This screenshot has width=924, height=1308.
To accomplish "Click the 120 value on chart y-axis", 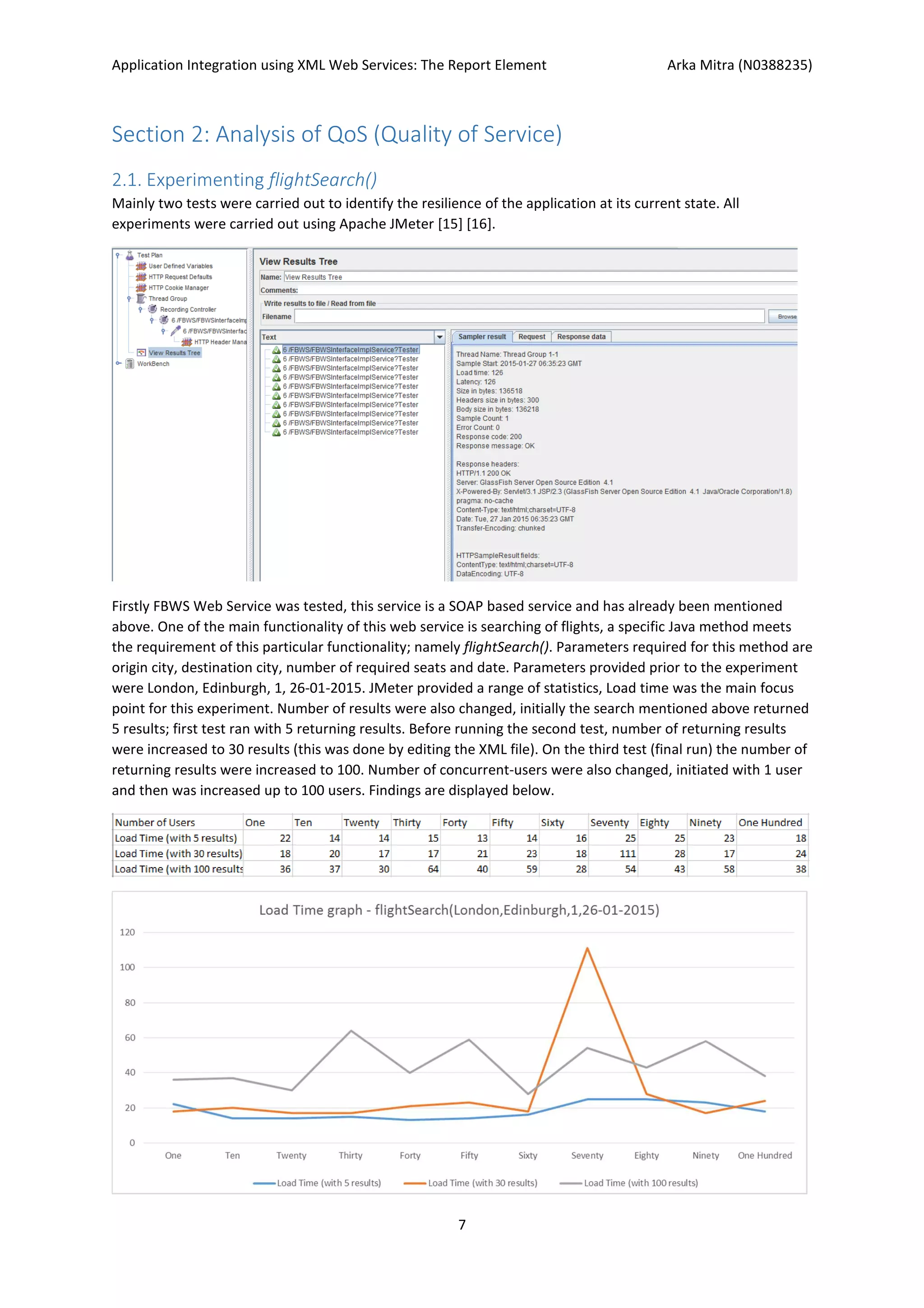I will 127,932.
